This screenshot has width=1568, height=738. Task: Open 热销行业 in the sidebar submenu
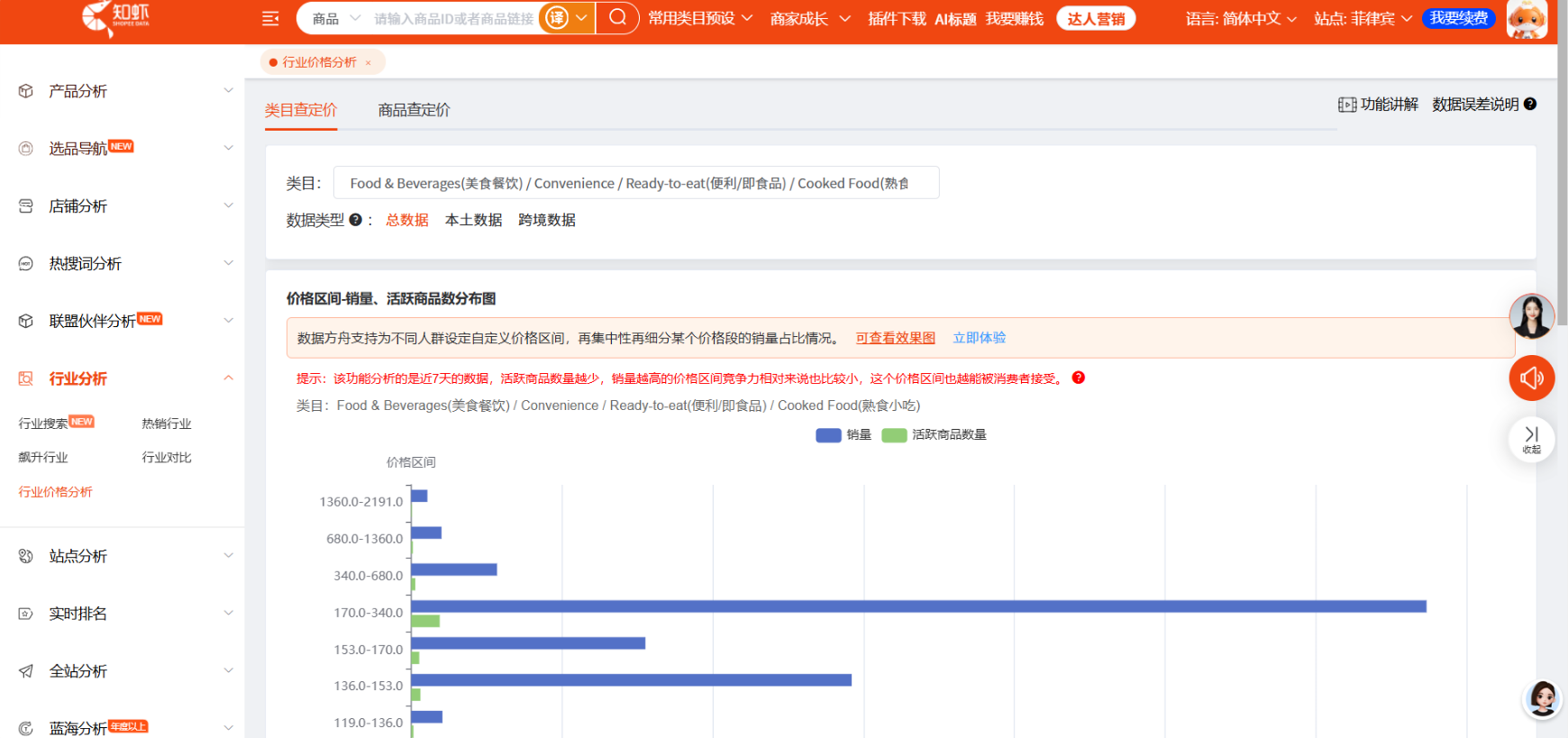tap(167, 424)
